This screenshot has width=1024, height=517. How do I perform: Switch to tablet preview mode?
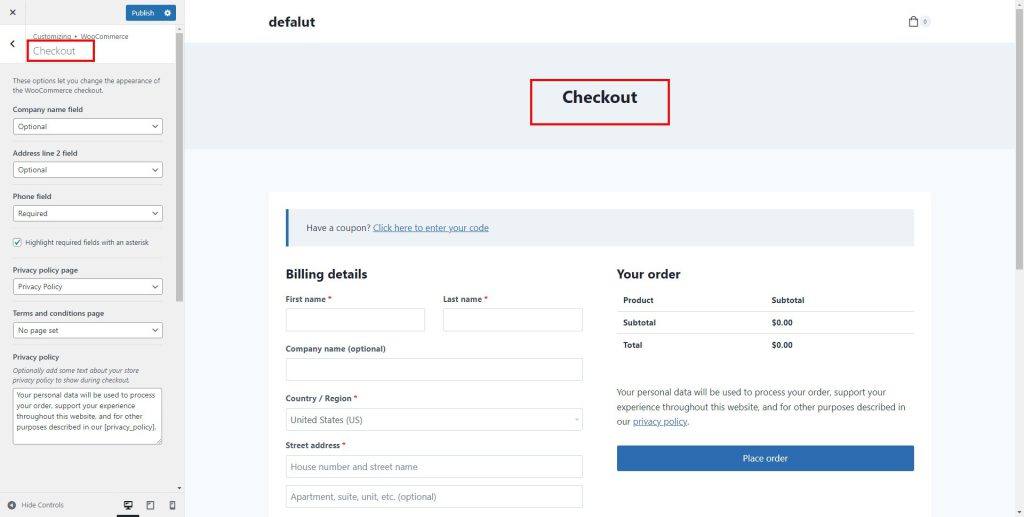(x=150, y=505)
